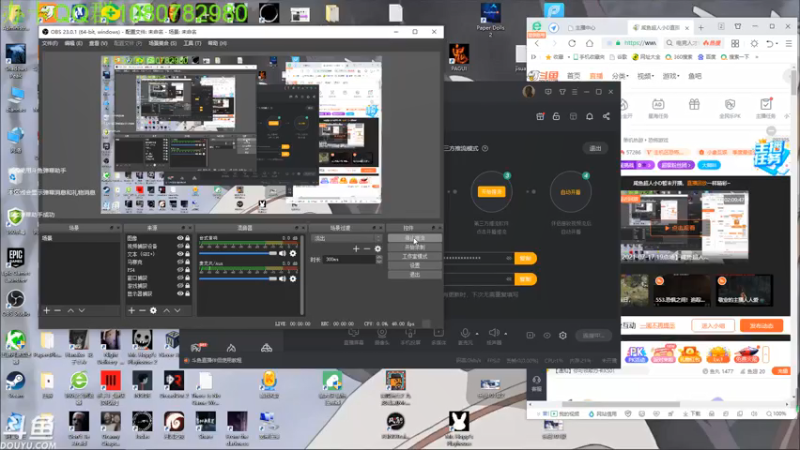Remove selected source with the minus icon

(x=142, y=310)
